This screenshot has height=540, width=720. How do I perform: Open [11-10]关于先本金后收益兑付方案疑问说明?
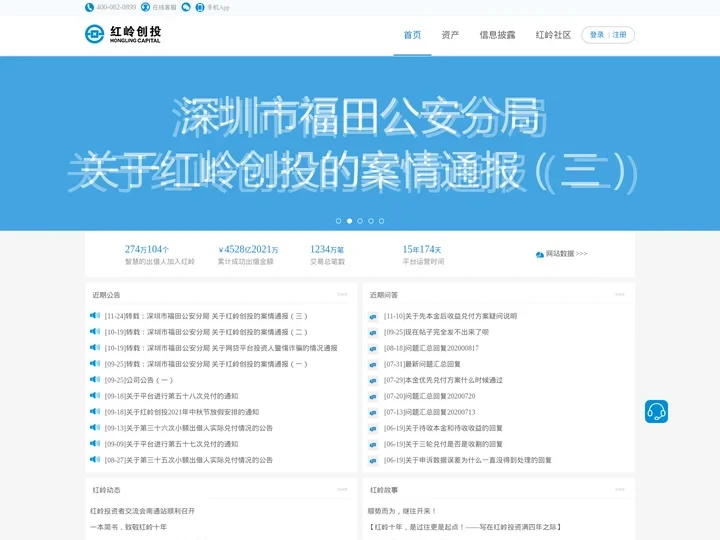click(450, 316)
